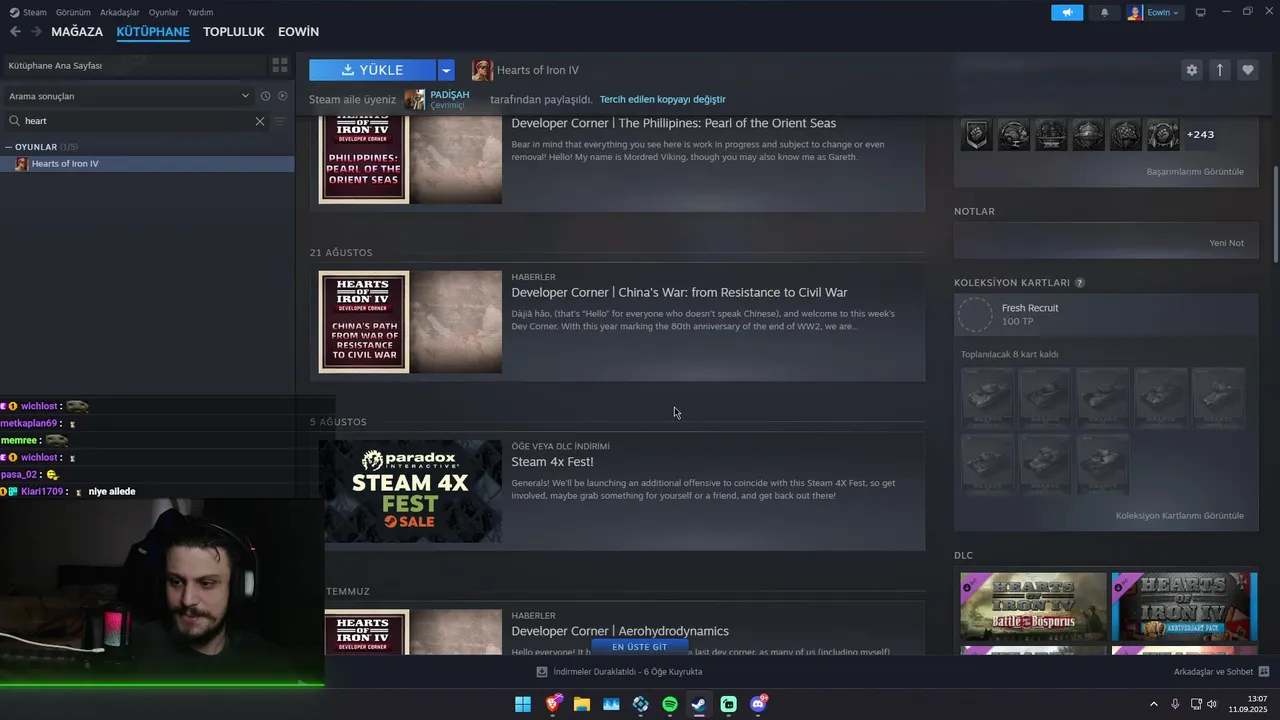This screenshot has width=1280, height=720.
Task: Open the Oyunlar menu
Action: (x=163, y=12)
